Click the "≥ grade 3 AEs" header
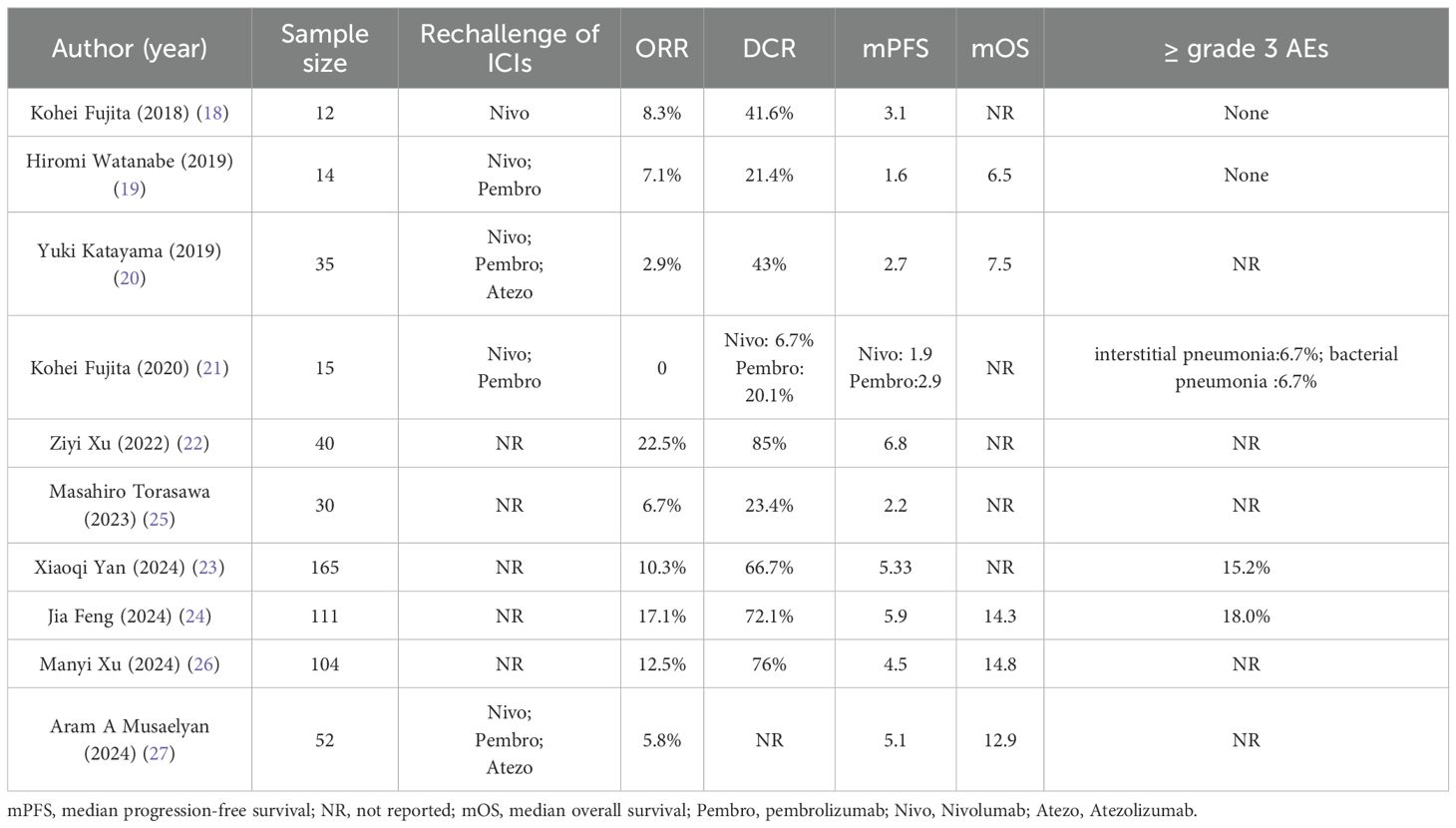 click(1246, 48)
